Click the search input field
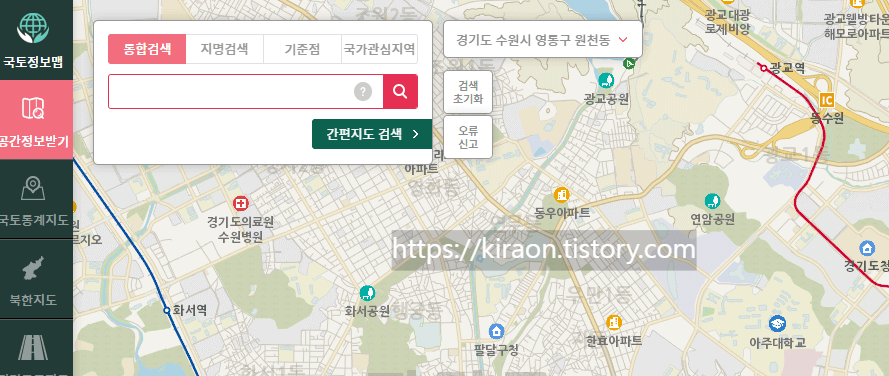This screenshot has width=889, height=376. (245, 91)
